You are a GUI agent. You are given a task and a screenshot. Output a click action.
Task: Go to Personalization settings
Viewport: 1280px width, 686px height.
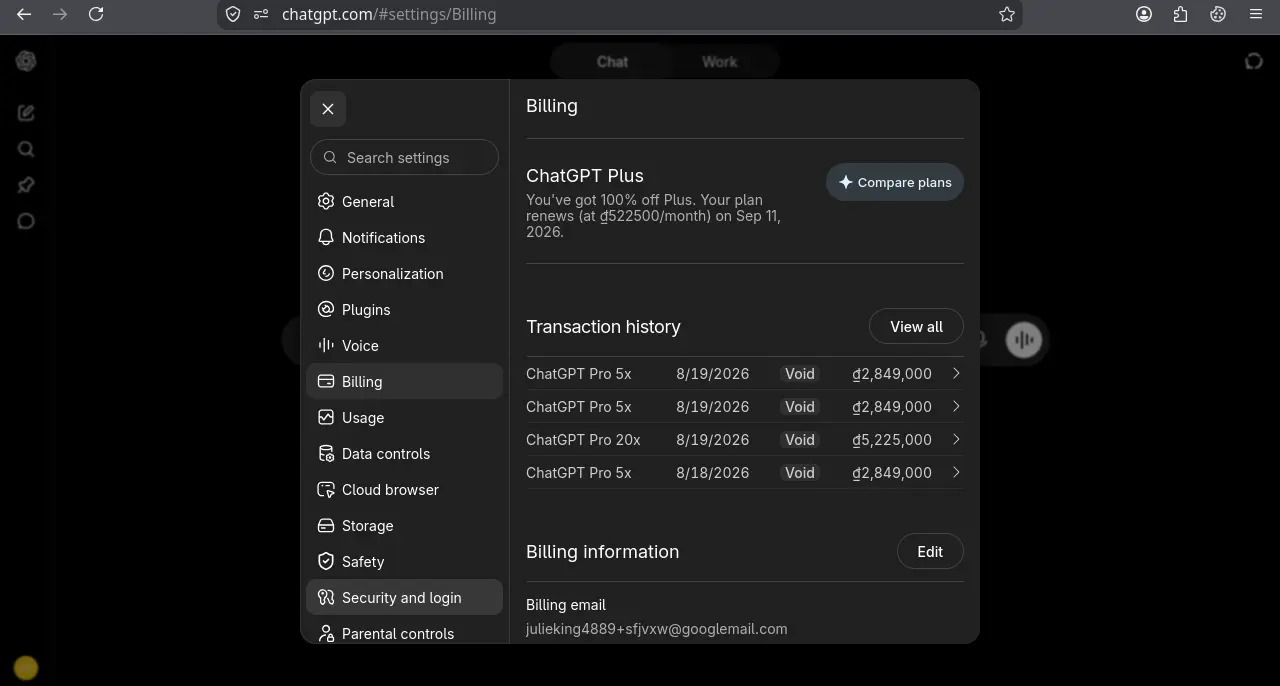click(x=404, y=273)
